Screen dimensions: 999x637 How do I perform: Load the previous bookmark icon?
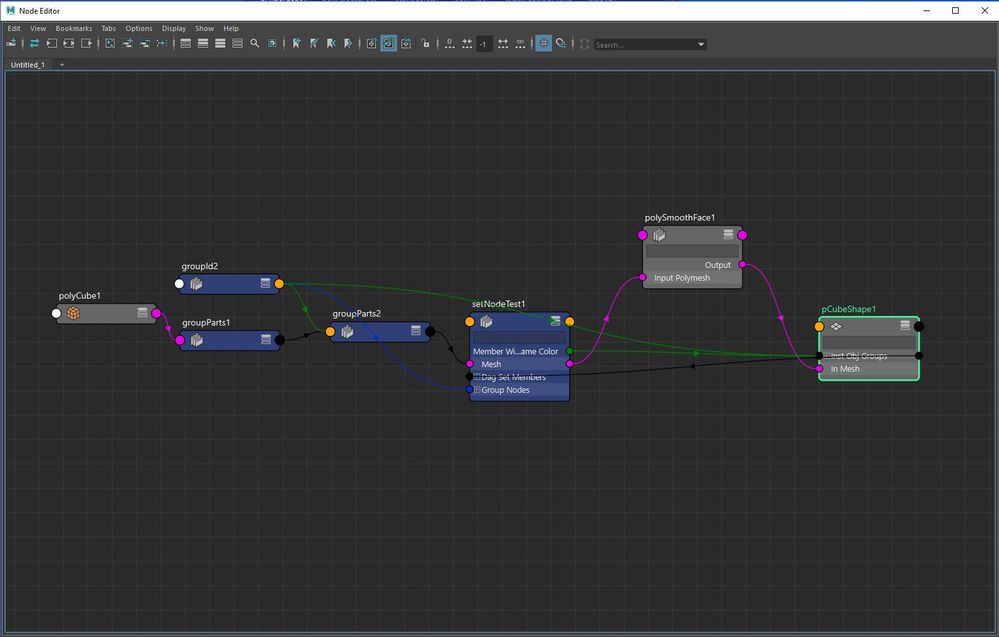331,43
